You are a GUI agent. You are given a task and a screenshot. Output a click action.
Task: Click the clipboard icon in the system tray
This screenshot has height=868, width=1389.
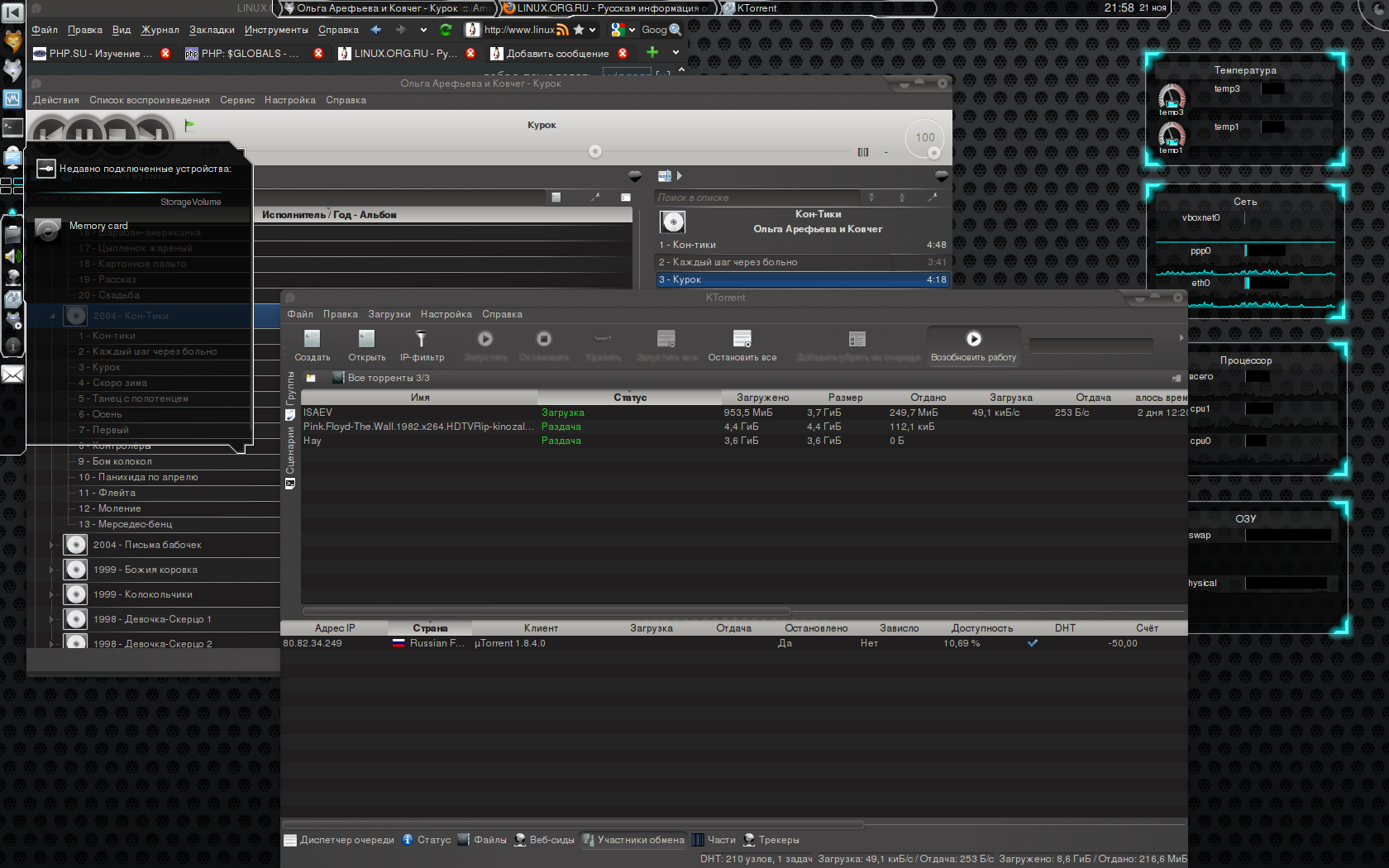coord(12,235)
